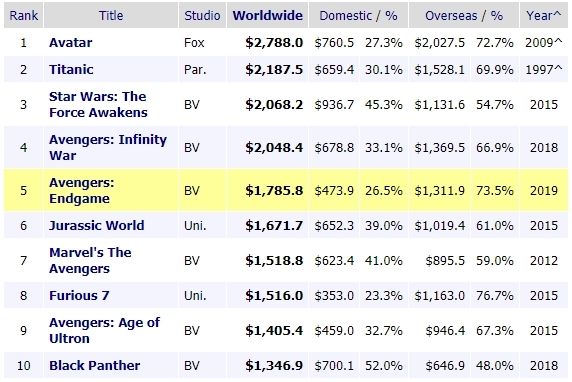This screenshot has height=382, width=572.
Task: Click the Fox studio cell for Avatar
Action: [x=194, y=43]
